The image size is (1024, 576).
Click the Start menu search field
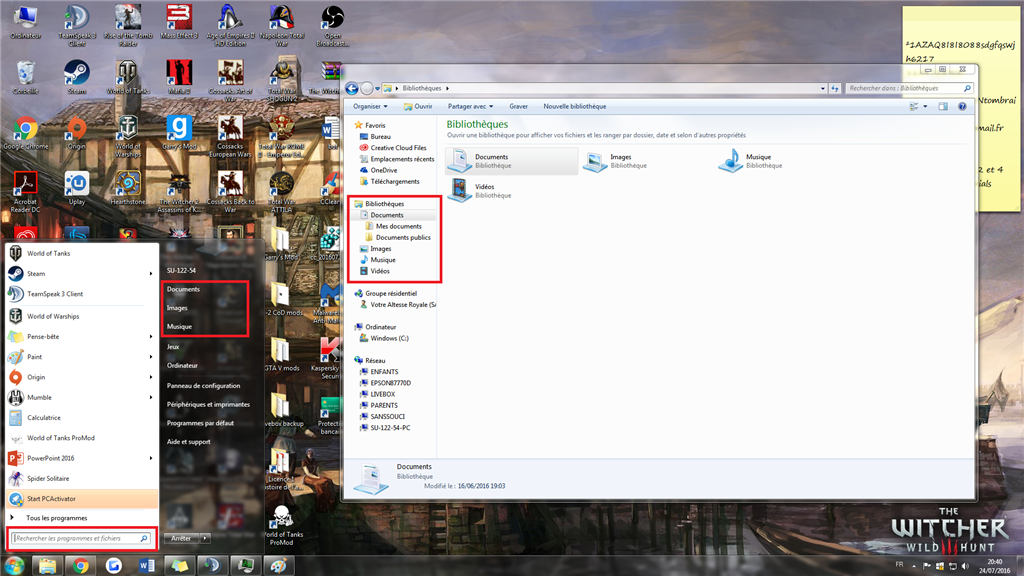click(x=81, y=538)
